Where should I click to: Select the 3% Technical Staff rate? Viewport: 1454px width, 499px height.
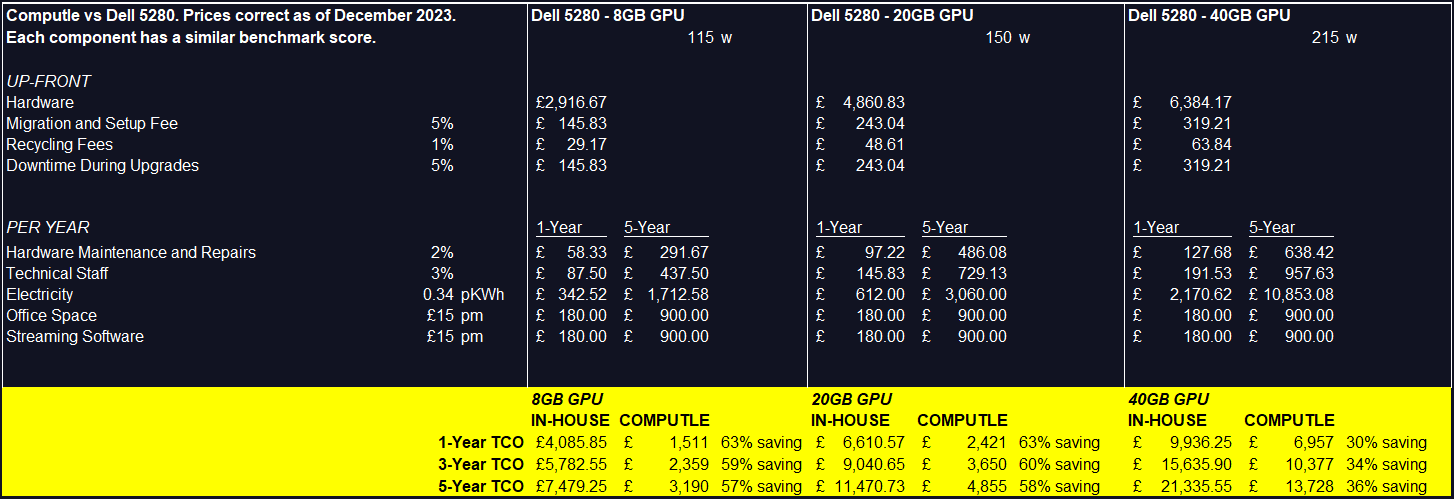point(442,273)
